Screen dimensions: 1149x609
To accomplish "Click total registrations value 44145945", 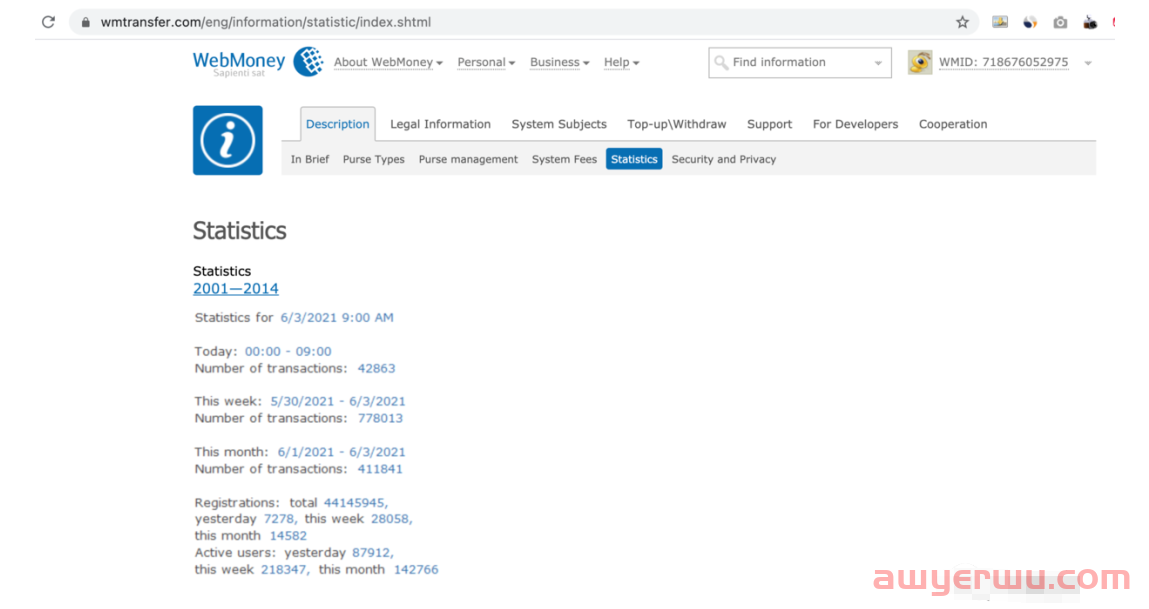I will pos(355,503).
